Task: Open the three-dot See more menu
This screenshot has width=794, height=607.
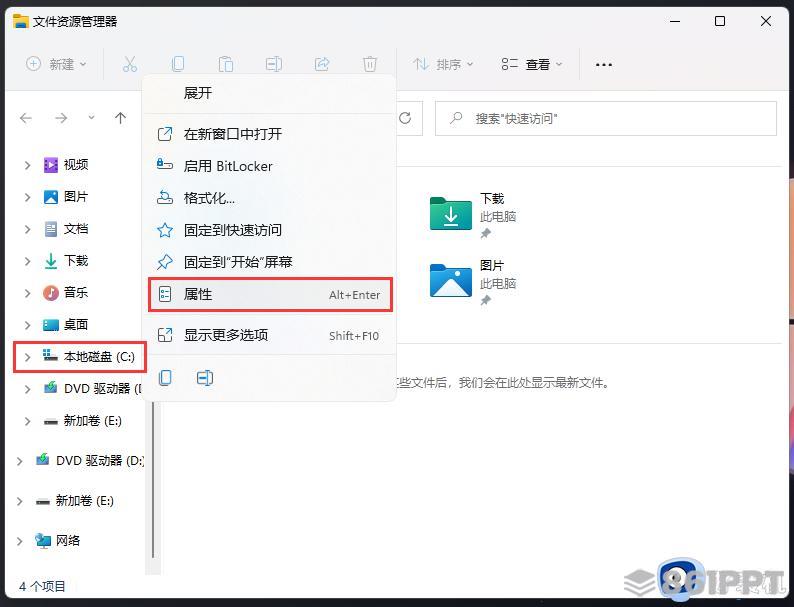Action: pyautogui.click(x=604, y=65)
